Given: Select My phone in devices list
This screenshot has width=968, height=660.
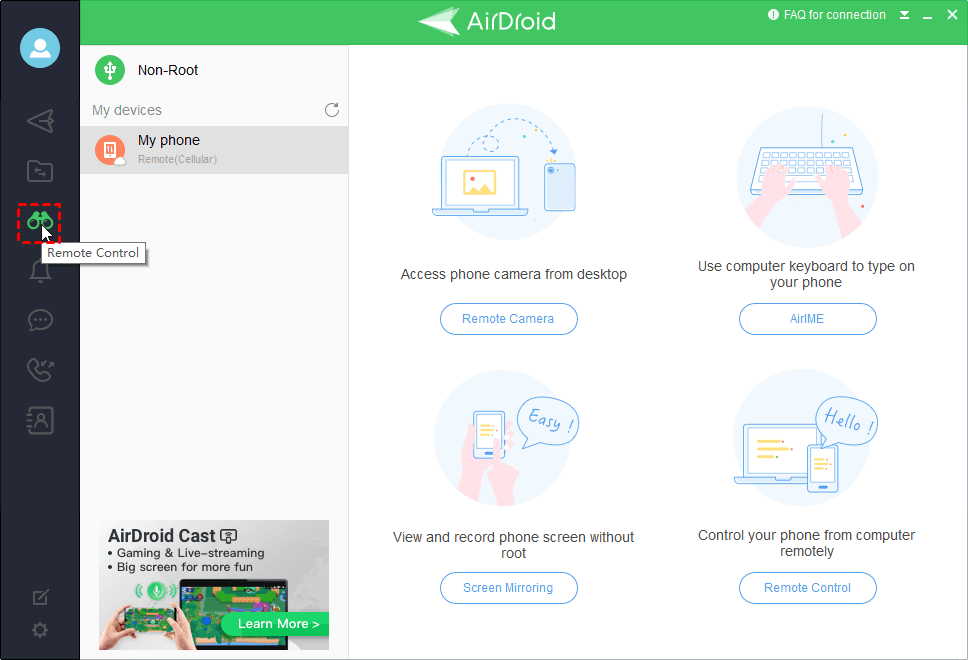Looking at the screenshot, I should pyautogui.click(x=214, y=150).
